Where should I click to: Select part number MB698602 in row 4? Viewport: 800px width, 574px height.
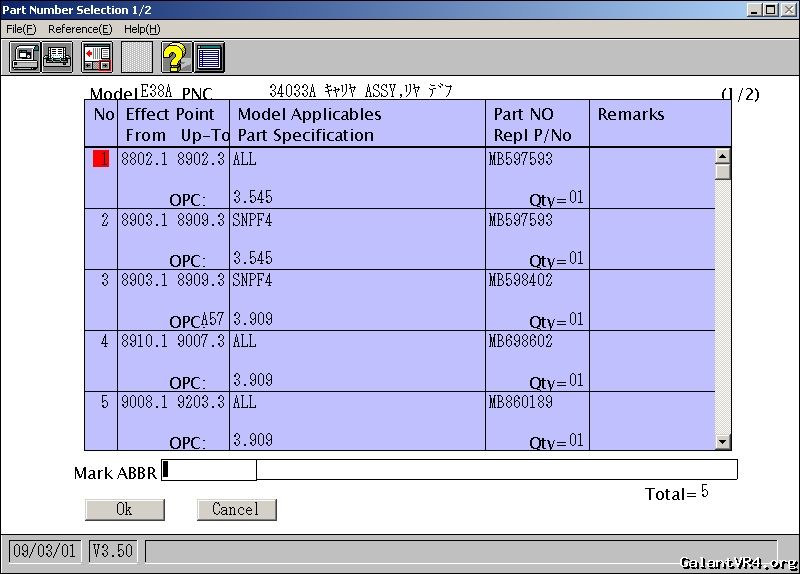520,341
